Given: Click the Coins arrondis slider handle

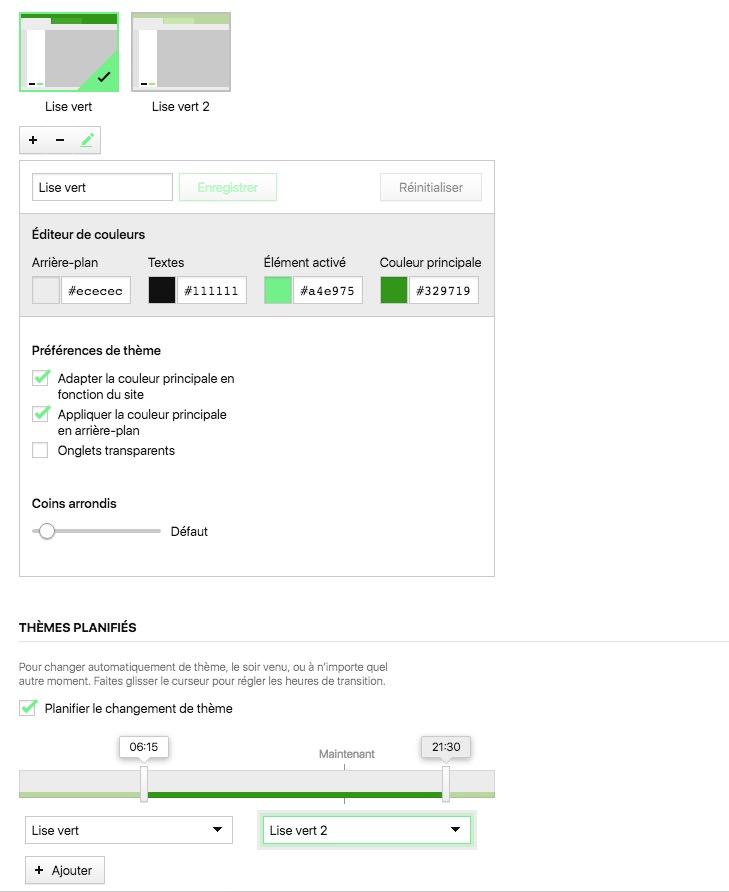Looking at the screenshot, I should 46,531.
